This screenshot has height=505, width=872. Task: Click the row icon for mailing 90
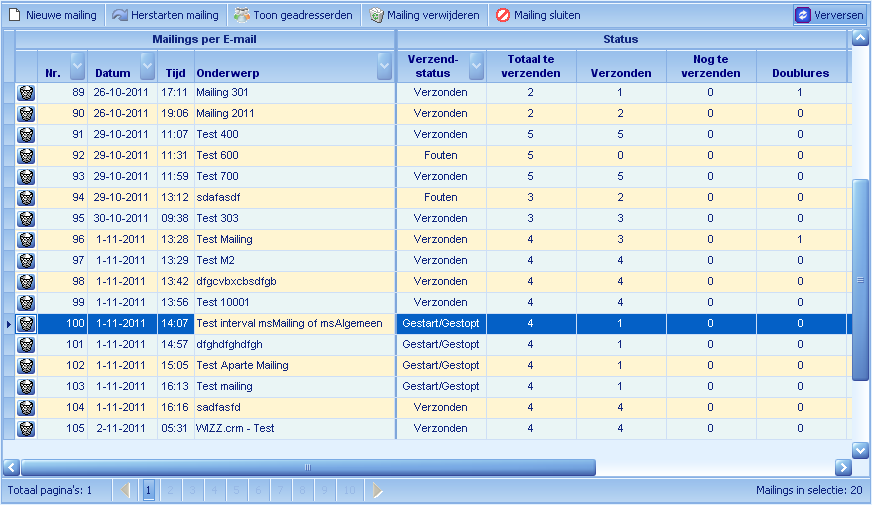[26, 114]
